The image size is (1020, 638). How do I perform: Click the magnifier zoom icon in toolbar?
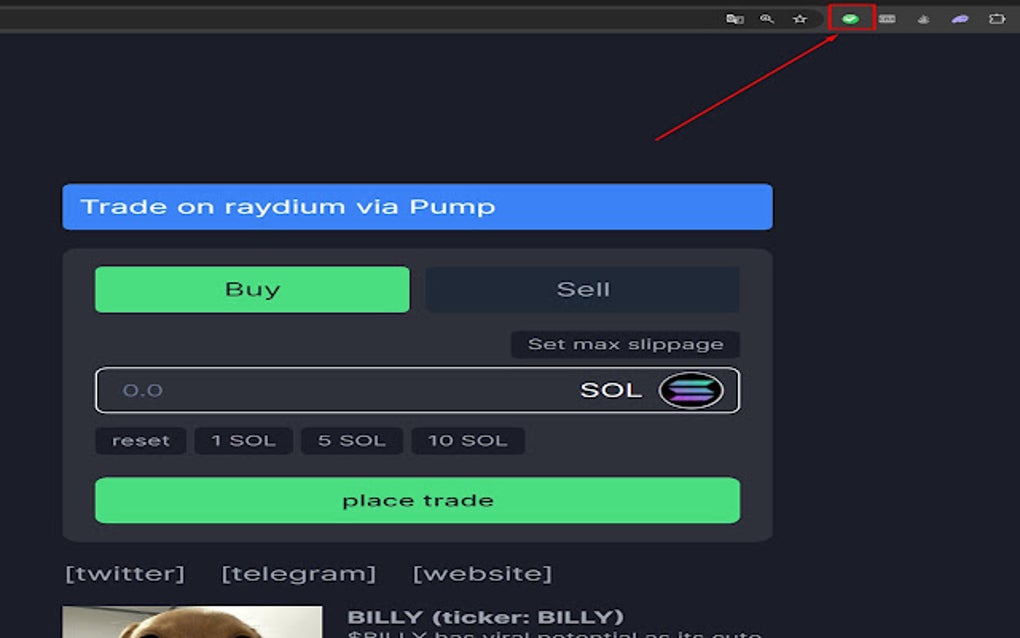coord(769,18)
